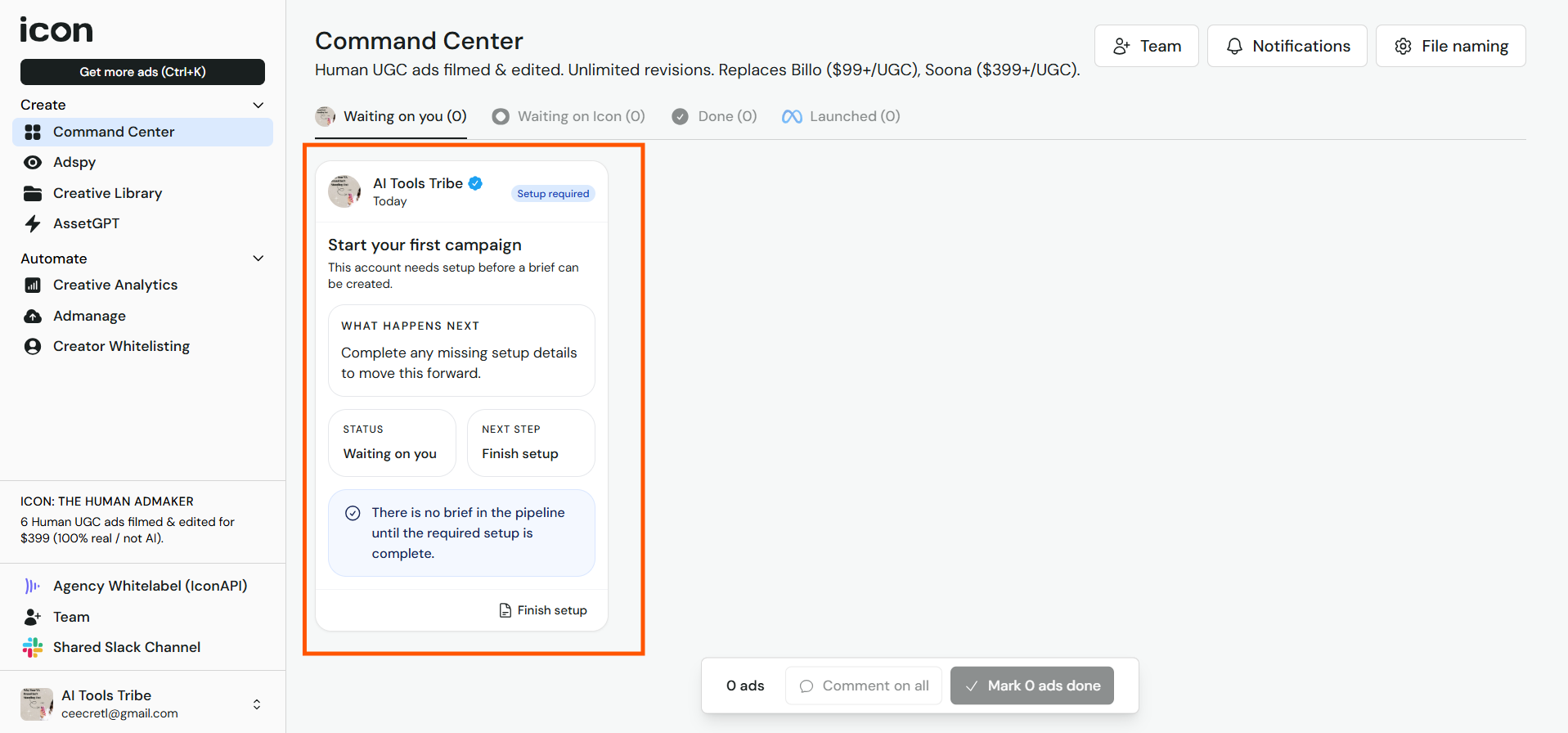Click 0 ads counter in bottom bar
The width and height of the screenshot is (1568, 733).
(745, 686)
